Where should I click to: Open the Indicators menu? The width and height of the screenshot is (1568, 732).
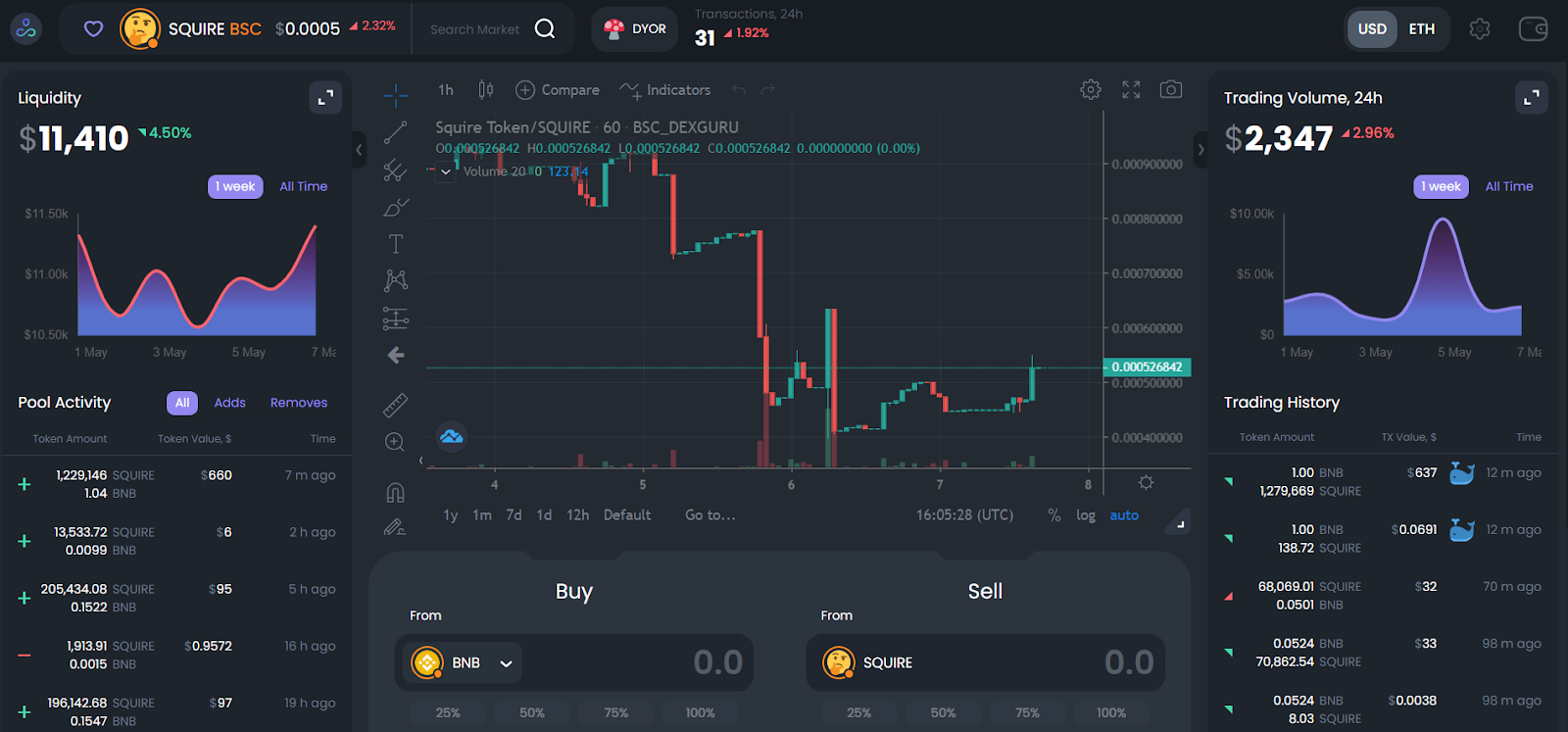coord(665,90)
